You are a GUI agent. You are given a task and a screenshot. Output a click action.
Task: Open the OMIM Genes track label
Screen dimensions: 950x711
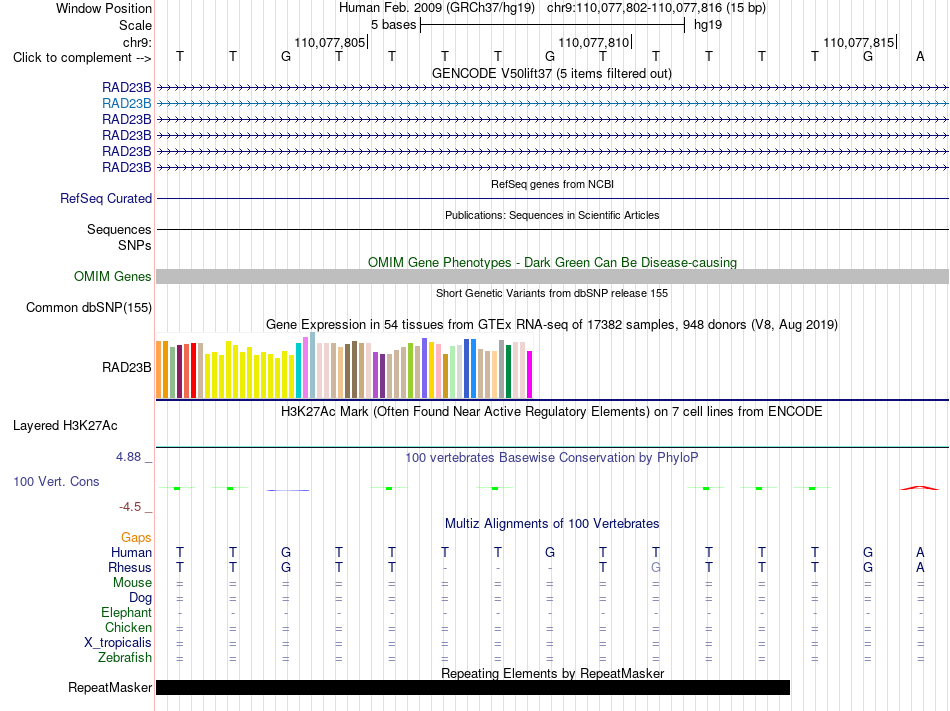(x=113, y=277)
